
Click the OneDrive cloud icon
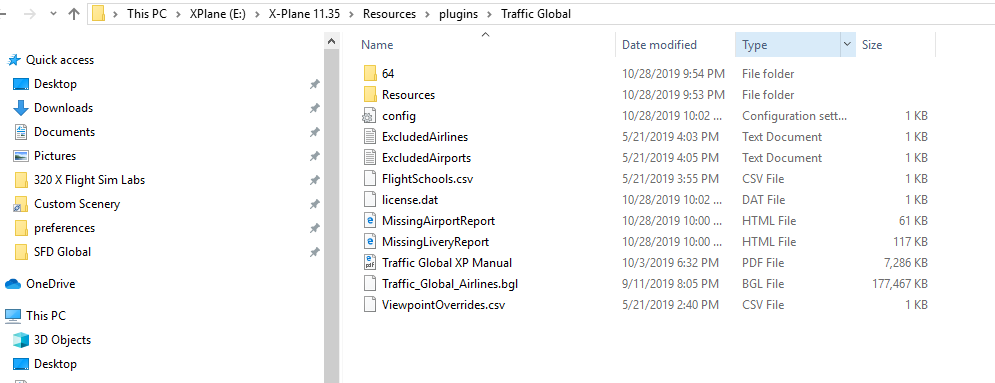pos(13,284)
